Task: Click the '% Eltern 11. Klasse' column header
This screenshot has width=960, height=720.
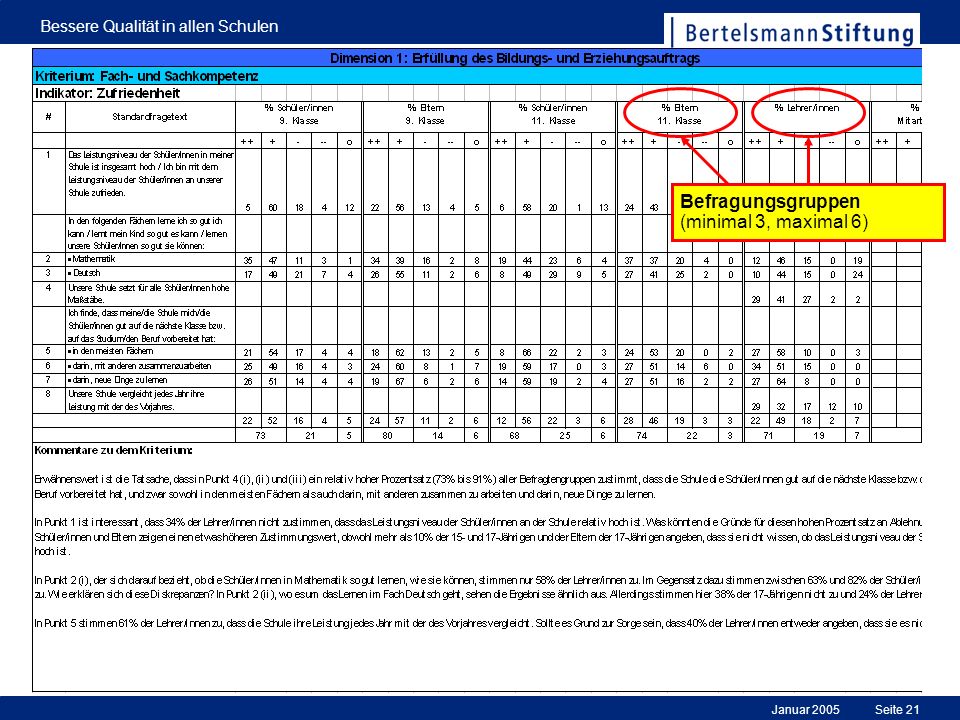Action: click(680, 114)
